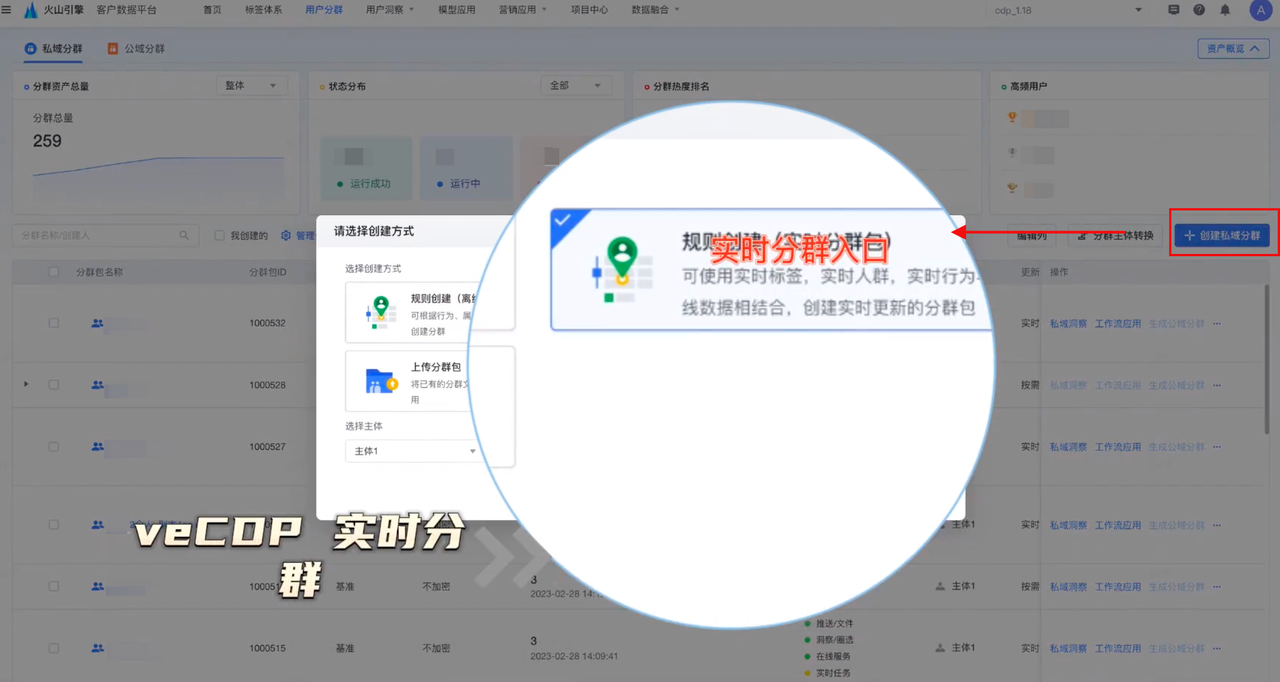Tick the checkbox for row 1000528

coord(54,385)
